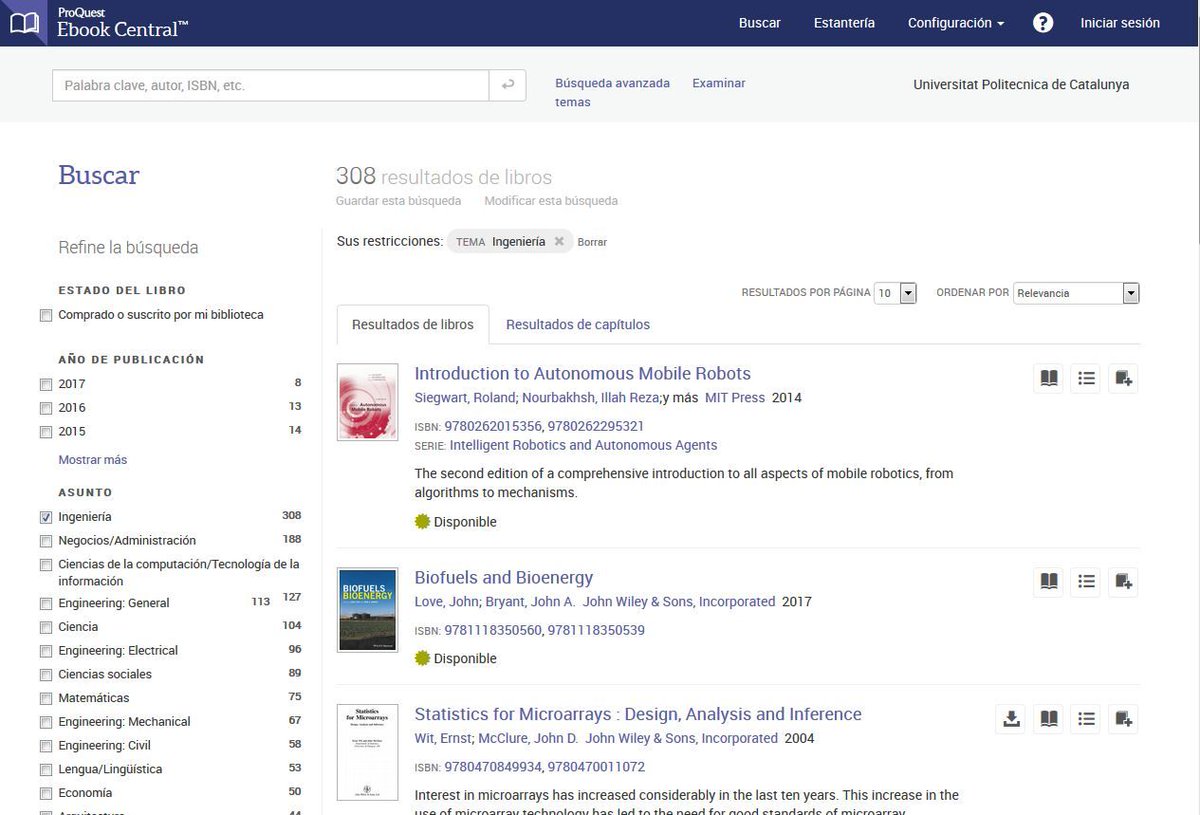Click the keyword search input field
The height and width of the screenshot is (815, 1200).
270,85
